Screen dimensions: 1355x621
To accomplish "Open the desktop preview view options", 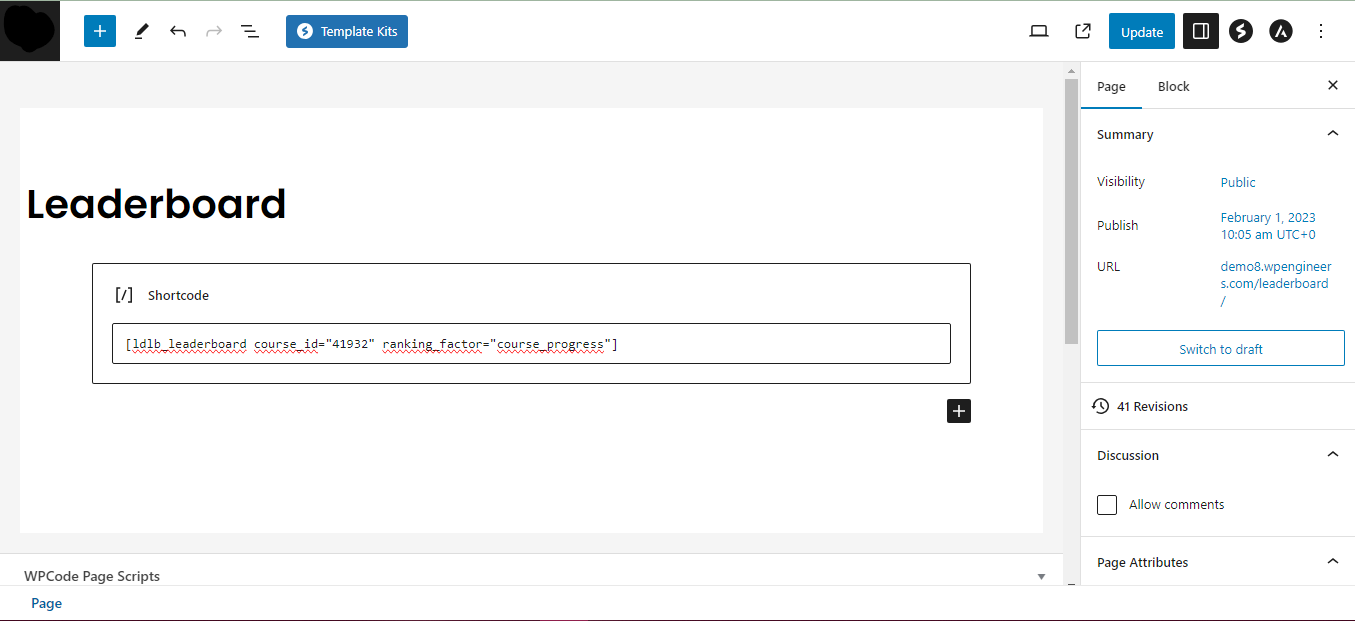I will click(x=1039, y=31).
